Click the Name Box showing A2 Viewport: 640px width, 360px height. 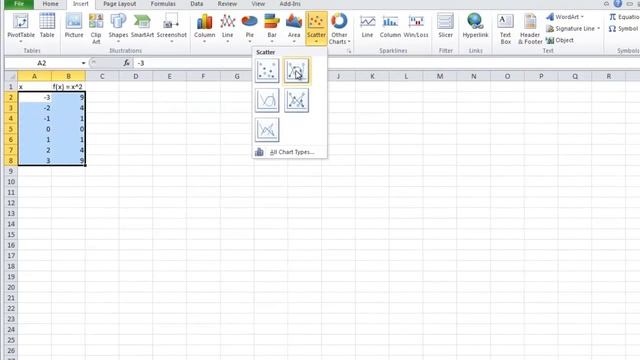(x=42, y=63)
